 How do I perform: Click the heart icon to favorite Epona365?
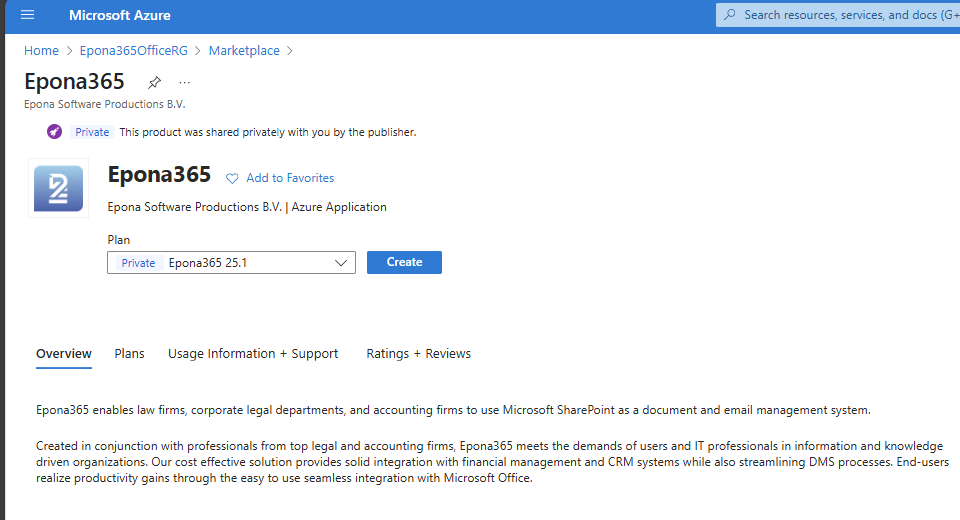point(232,178)
